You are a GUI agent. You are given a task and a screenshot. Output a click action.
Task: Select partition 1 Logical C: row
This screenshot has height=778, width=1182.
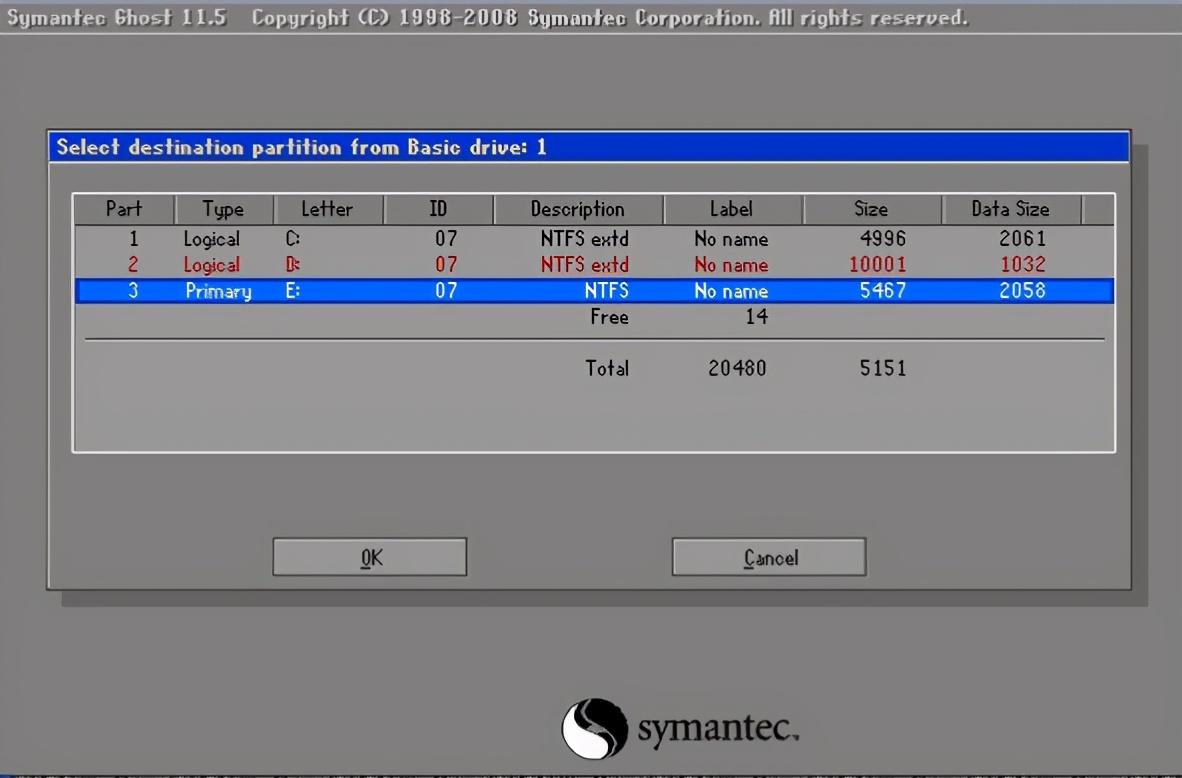(x=593, y=239)
